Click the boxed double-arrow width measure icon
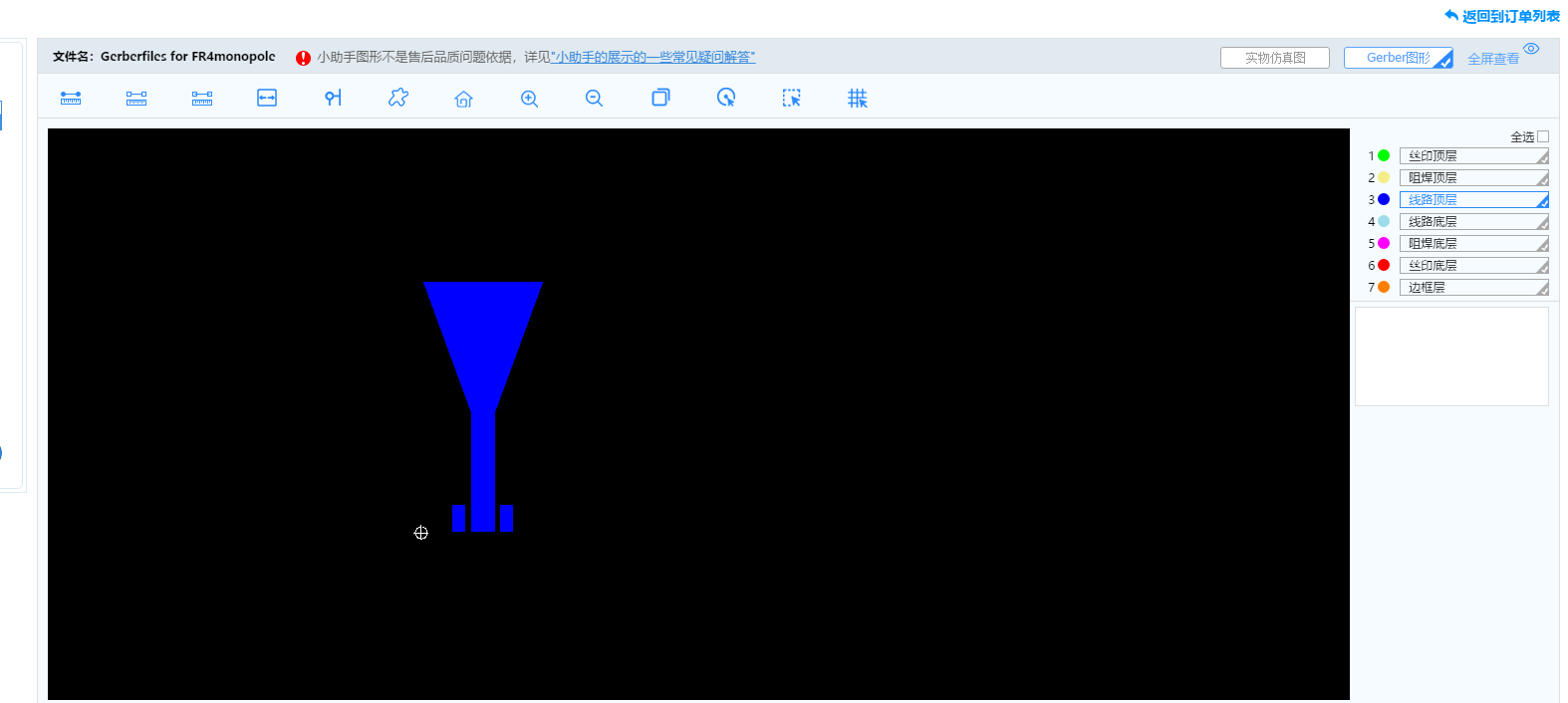The height and width of the screenshot is (703, 1568). [267, 98]
